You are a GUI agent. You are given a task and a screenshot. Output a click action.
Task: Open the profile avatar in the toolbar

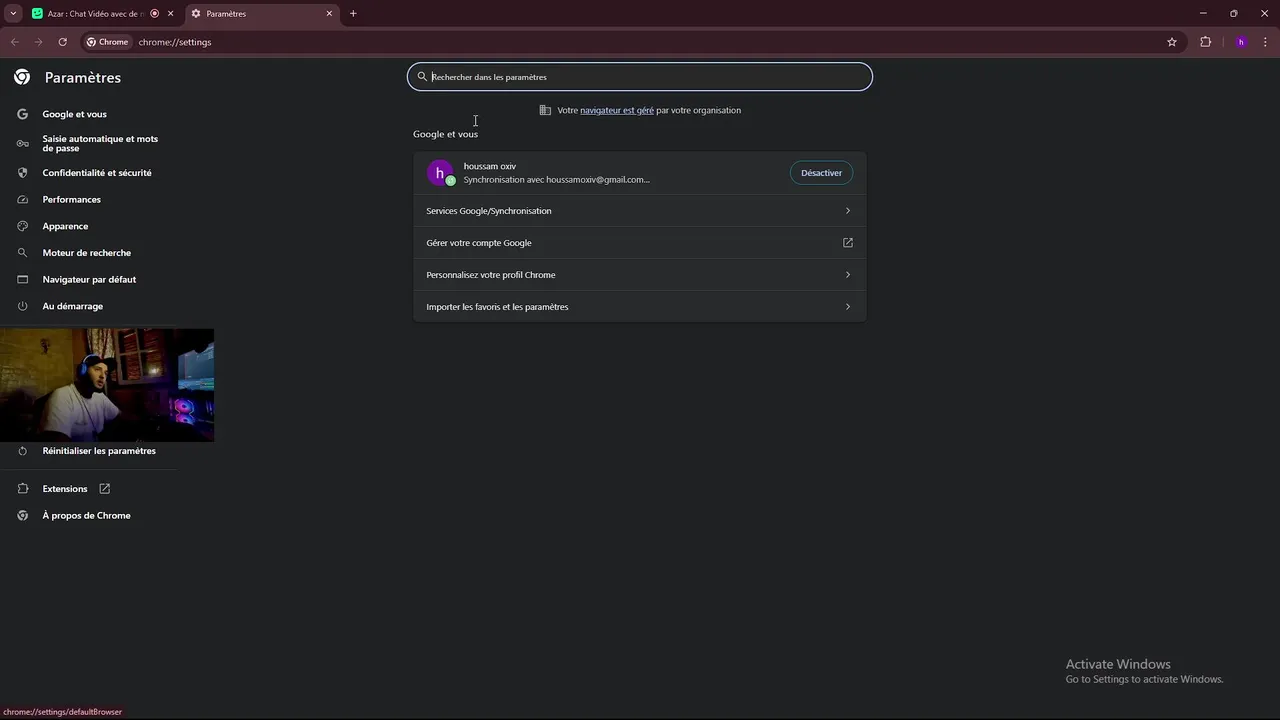(x=1241, y=42)
